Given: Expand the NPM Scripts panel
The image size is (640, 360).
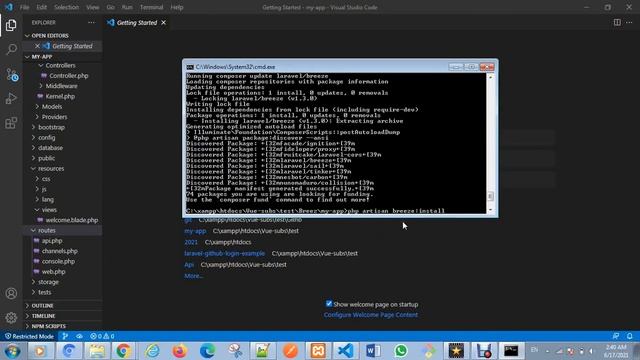Looking at the screenshot, I should tap(48, 326).
